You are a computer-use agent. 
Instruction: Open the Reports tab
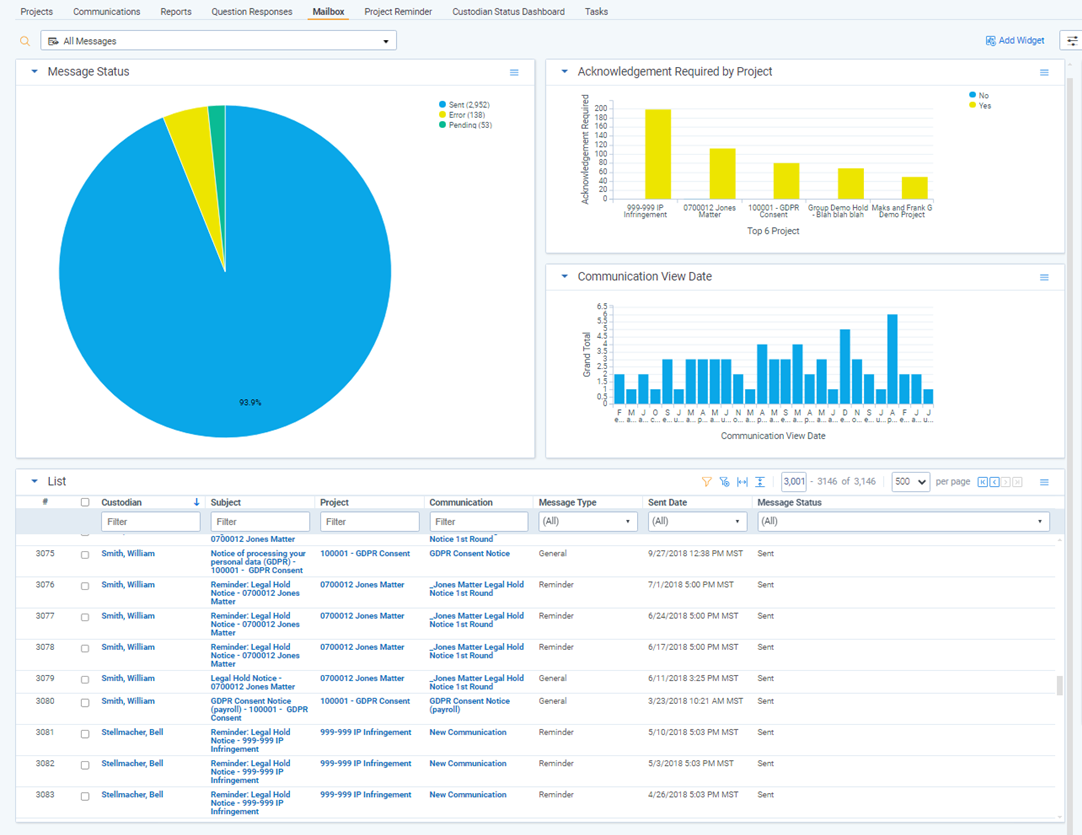coord(176,12)
